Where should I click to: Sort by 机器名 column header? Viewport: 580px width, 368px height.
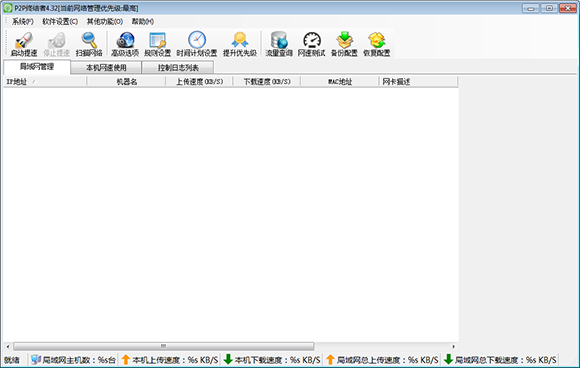[x=127, y=81]
